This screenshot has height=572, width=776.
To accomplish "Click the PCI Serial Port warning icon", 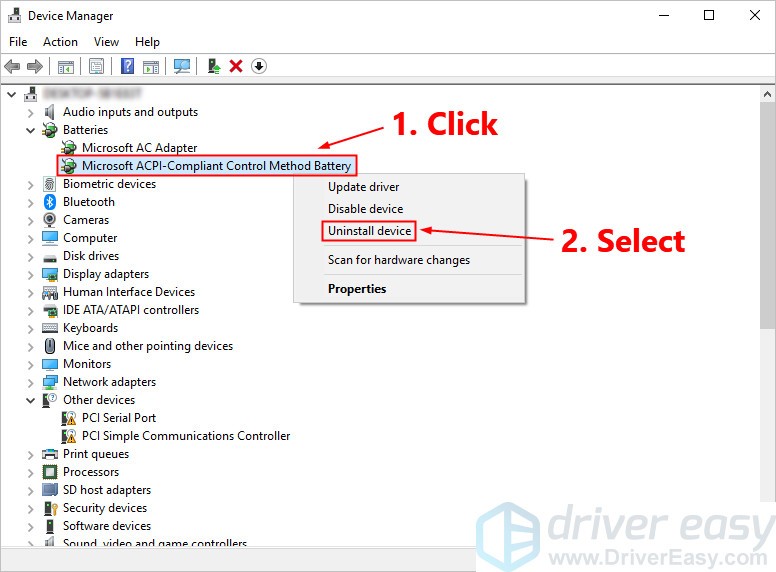I will click(69, 418).
